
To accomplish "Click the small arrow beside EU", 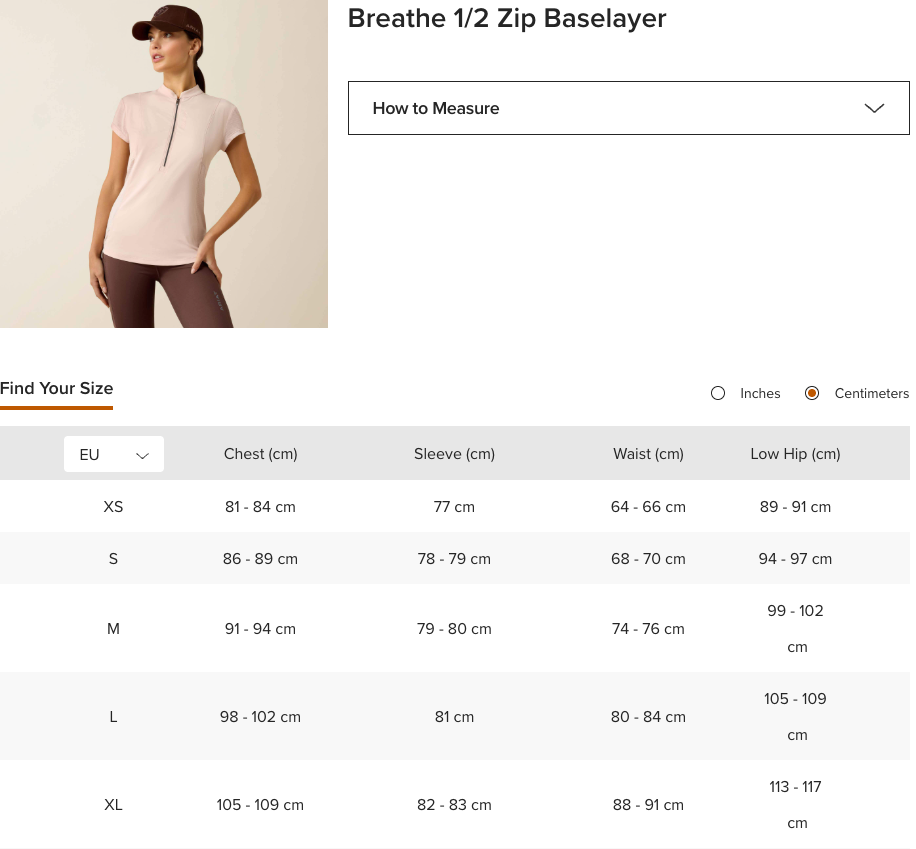I will click(142, 455).
